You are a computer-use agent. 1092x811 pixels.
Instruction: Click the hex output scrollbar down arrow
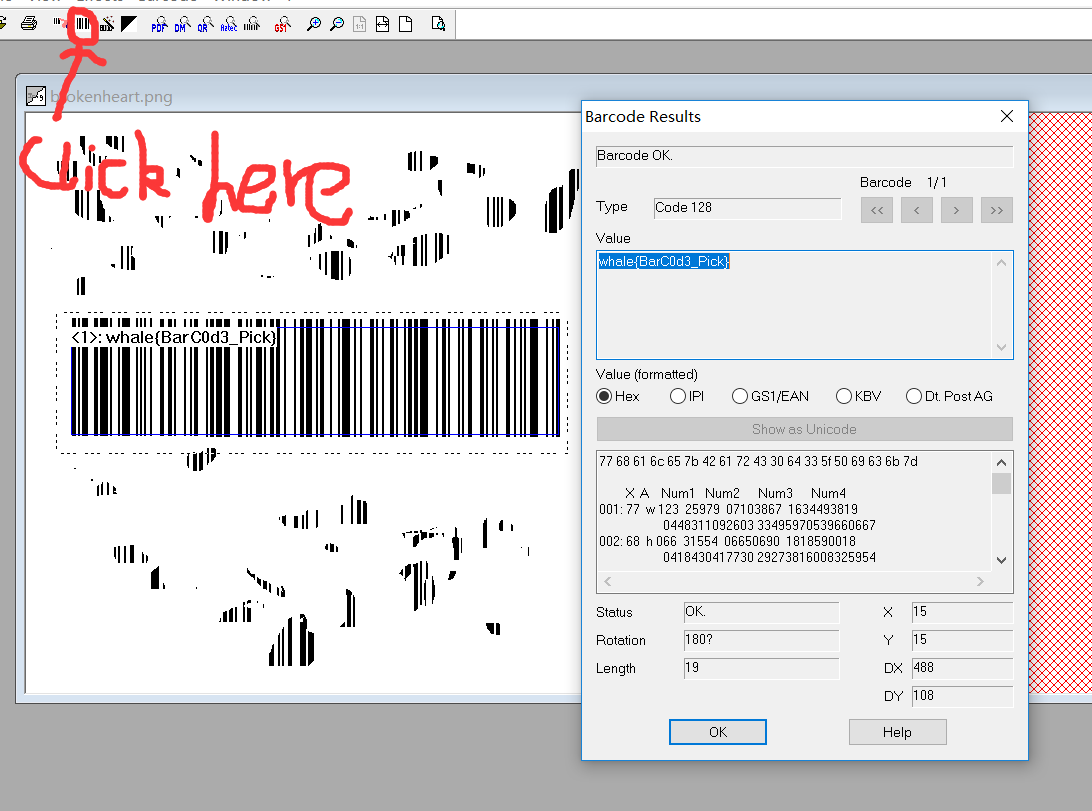1001,560
